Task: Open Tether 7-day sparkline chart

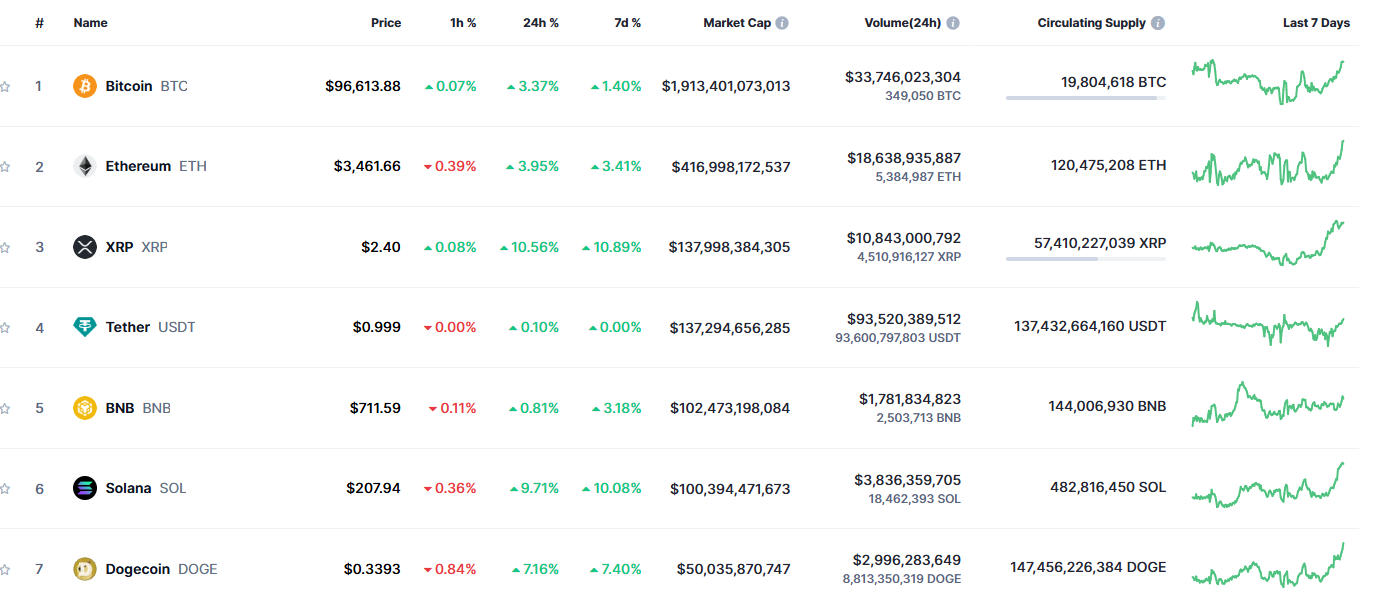Action: (1268, 324)
